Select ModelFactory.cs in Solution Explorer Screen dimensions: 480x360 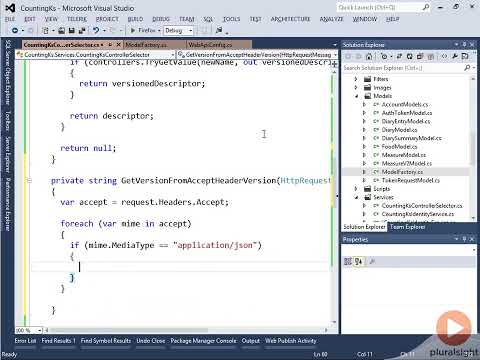tap(402, 172)
